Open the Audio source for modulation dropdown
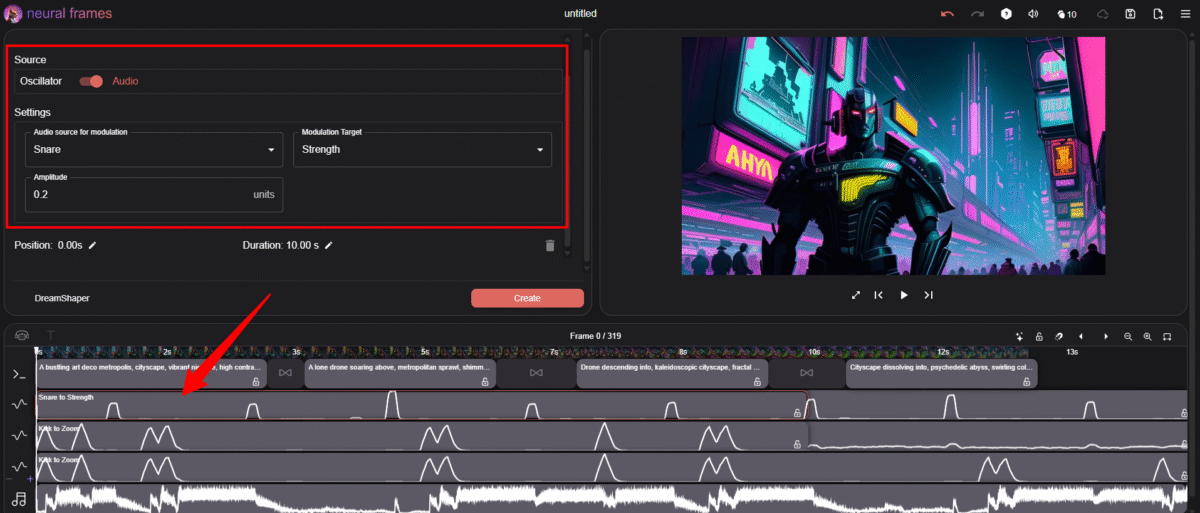Image resolution: width=1200 pixels, height=513 pixels. (154, 149)
